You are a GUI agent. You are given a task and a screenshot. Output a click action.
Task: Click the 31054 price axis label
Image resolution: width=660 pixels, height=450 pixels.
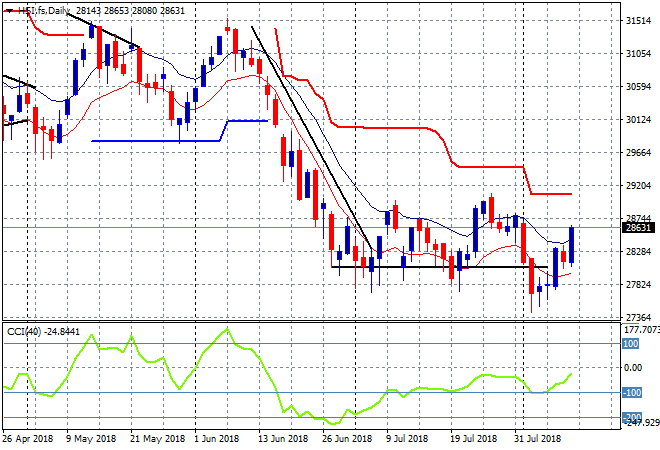click(639, 53)
